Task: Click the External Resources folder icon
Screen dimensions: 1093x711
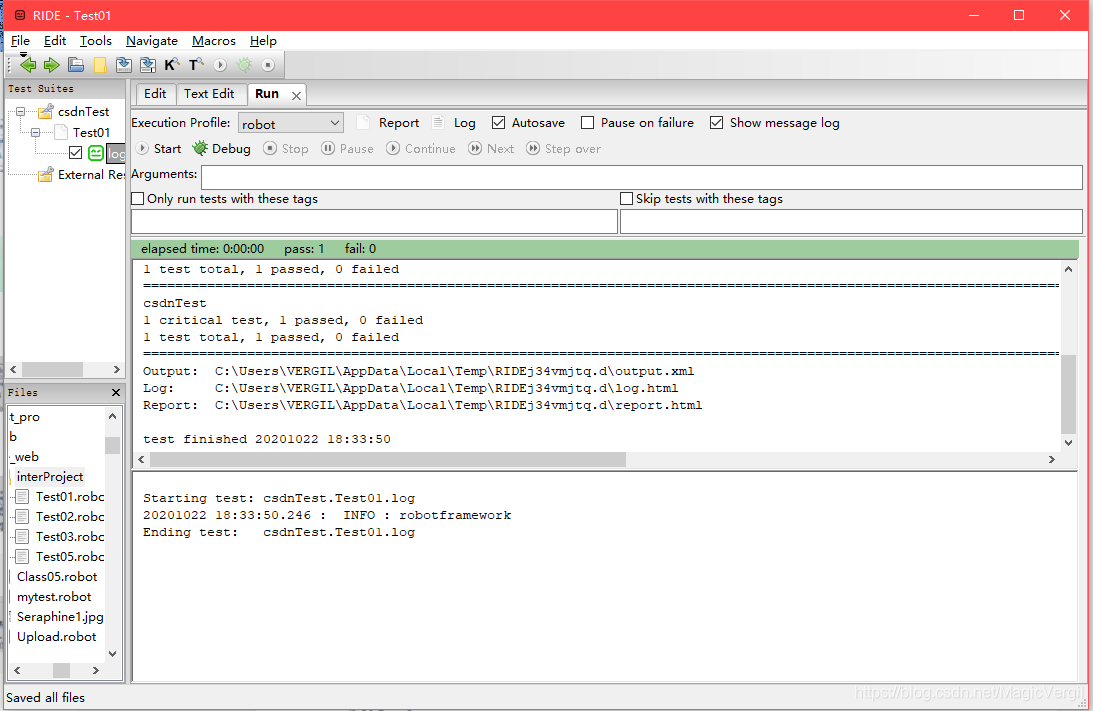Action: click(46, 174)
